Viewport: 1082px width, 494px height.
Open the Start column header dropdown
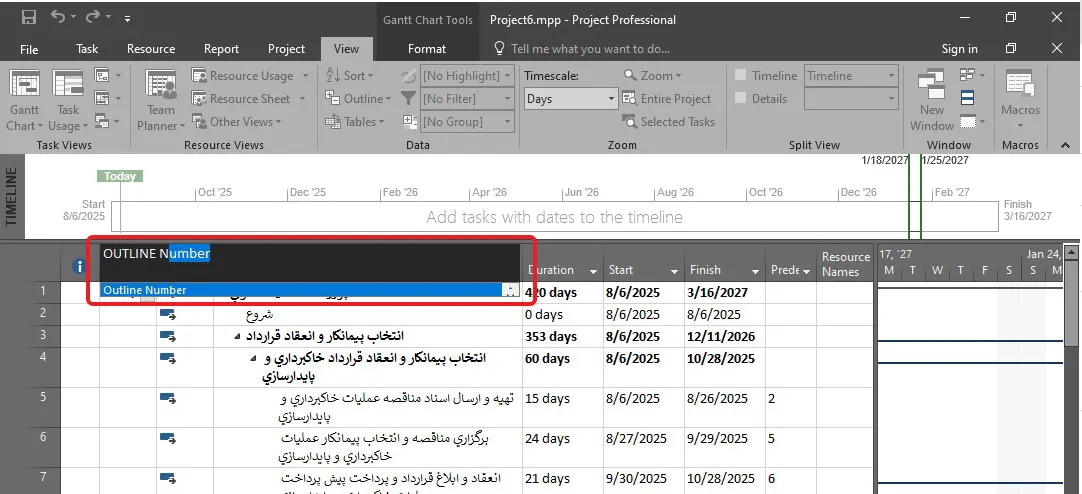[x=674, y=270]
